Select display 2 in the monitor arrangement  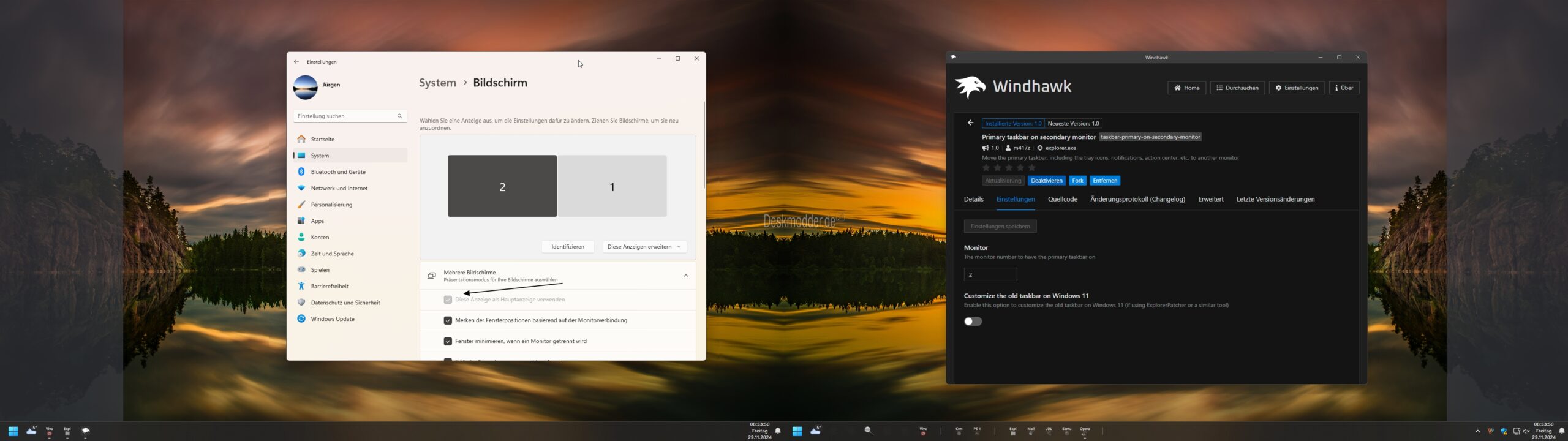pos(502,186)
